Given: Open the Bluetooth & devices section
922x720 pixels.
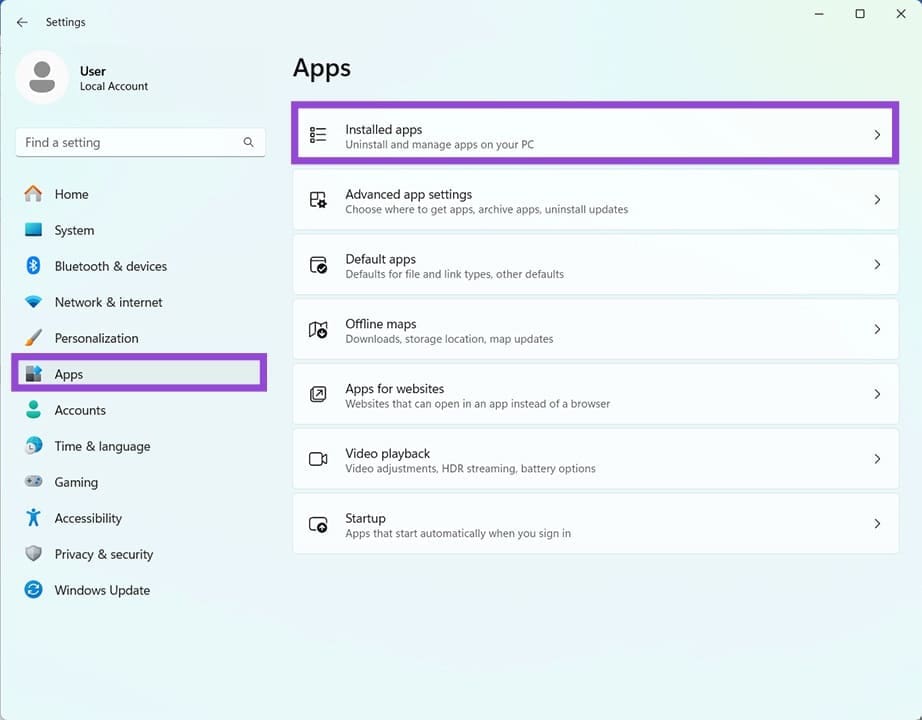Looking at the screenshot, I should tap(110, 266).
